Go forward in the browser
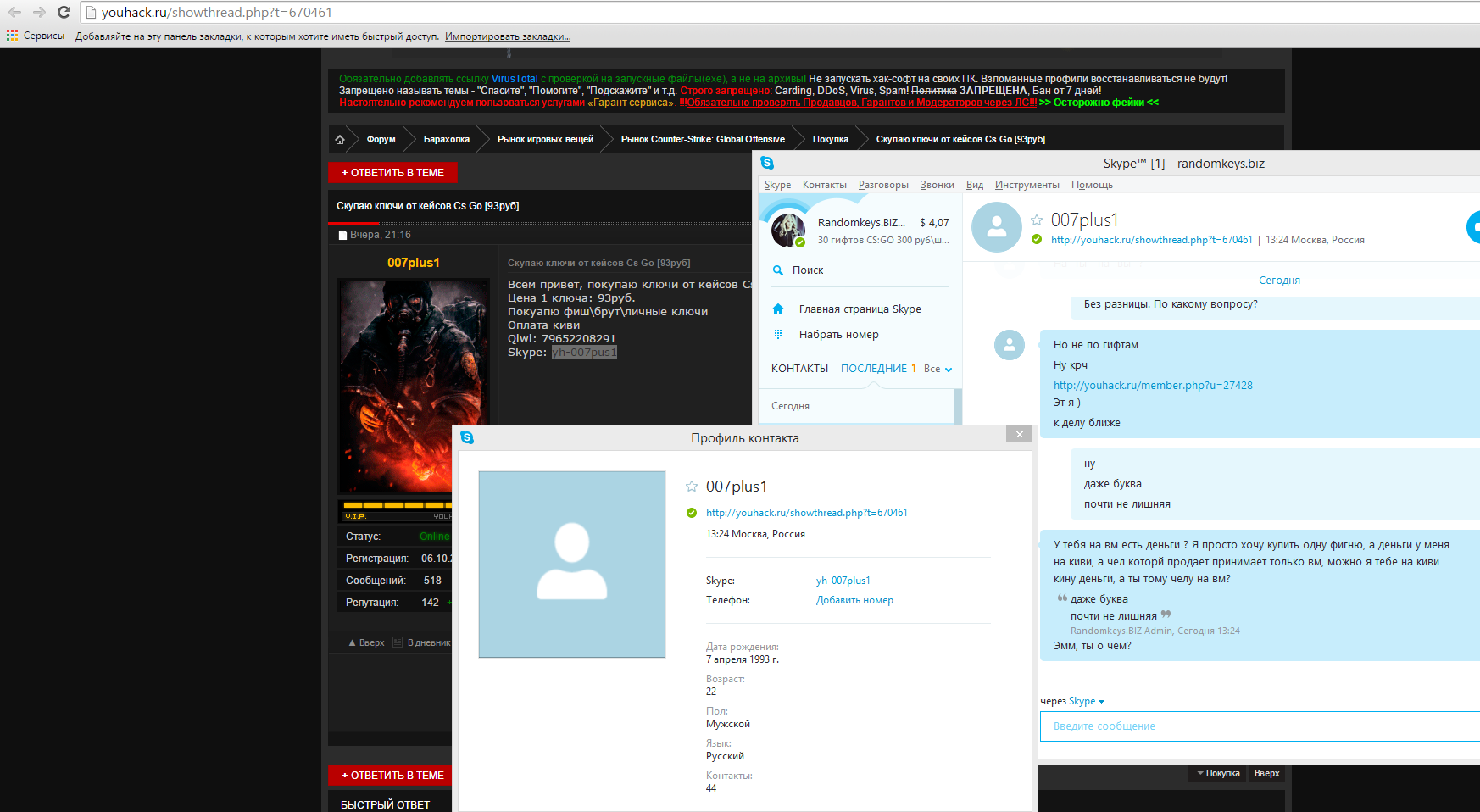Image resolution: width=1480 pixels, height=812 pixels. pyautogui.click(x=39, y=12)
